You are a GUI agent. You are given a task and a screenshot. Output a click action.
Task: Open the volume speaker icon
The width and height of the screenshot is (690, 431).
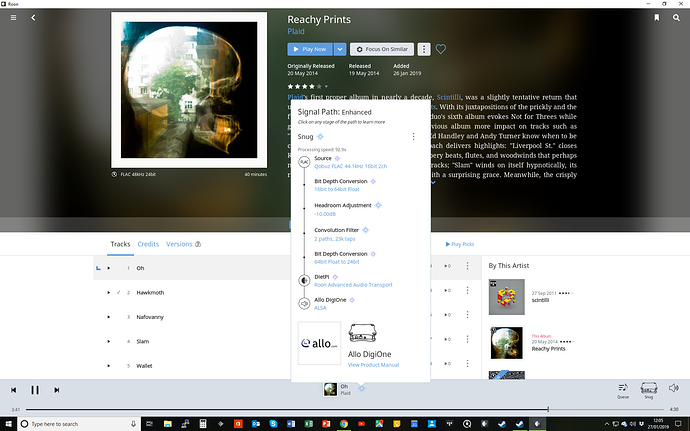pyautogui.click(x=674, y=388)
